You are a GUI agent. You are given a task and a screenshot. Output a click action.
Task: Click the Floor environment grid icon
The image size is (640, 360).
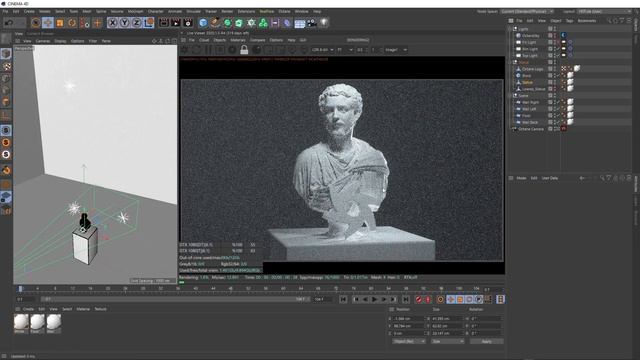coord(300,23)
